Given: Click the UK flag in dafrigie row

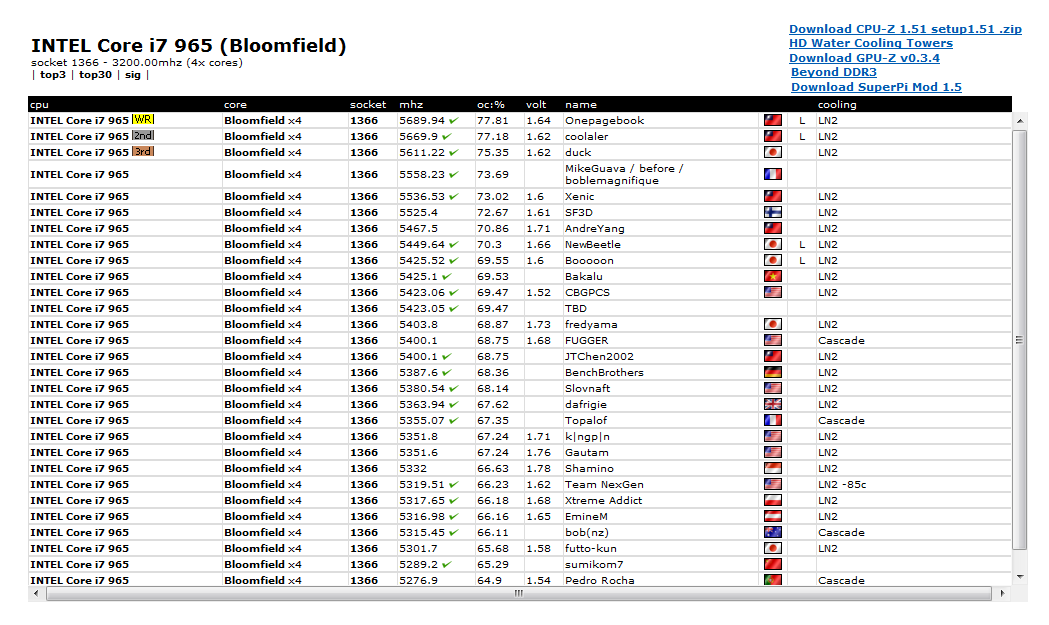Looking at the screenshot, I should click(773, 405).
